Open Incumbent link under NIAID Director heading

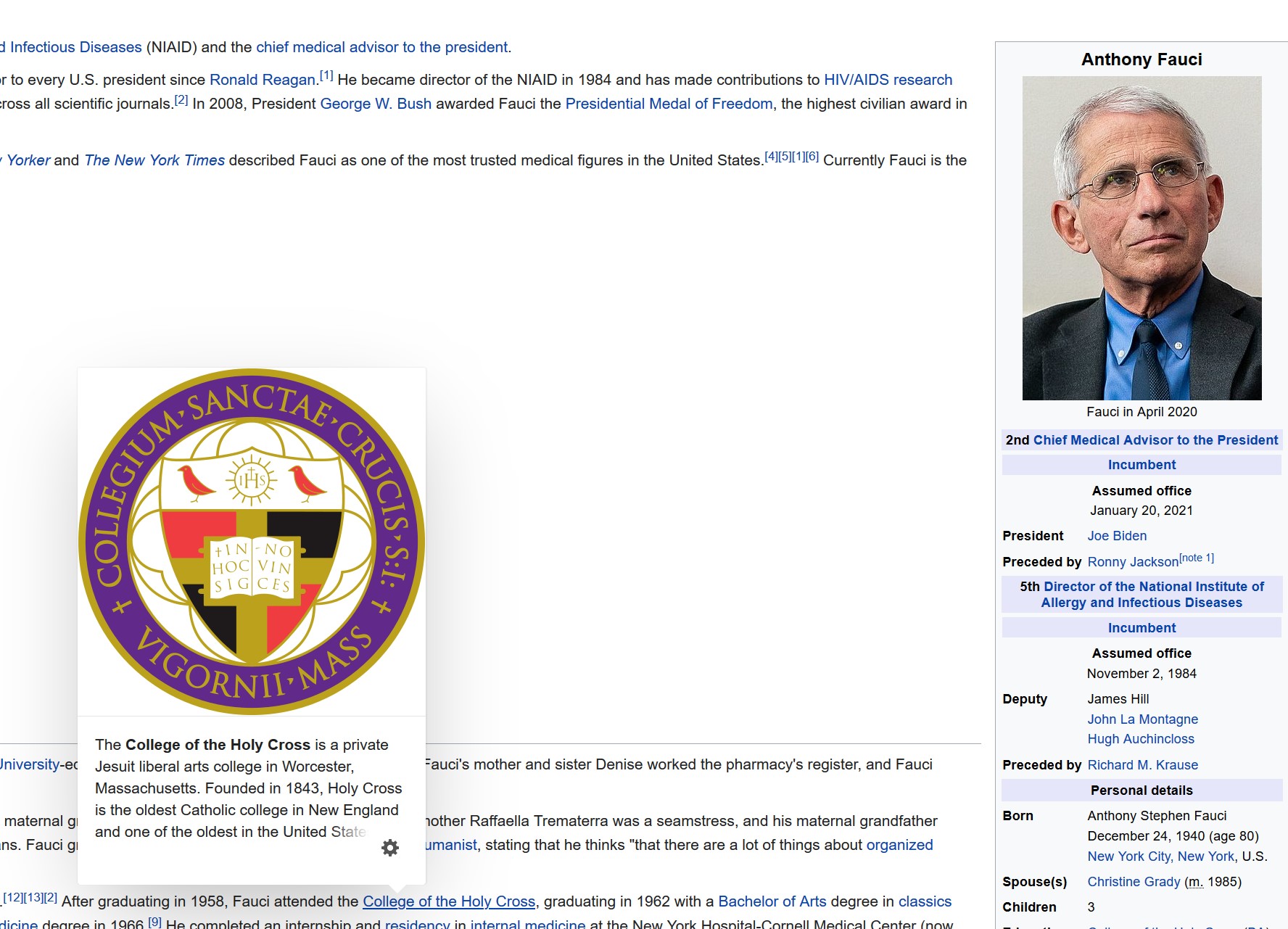(1142, 628)
